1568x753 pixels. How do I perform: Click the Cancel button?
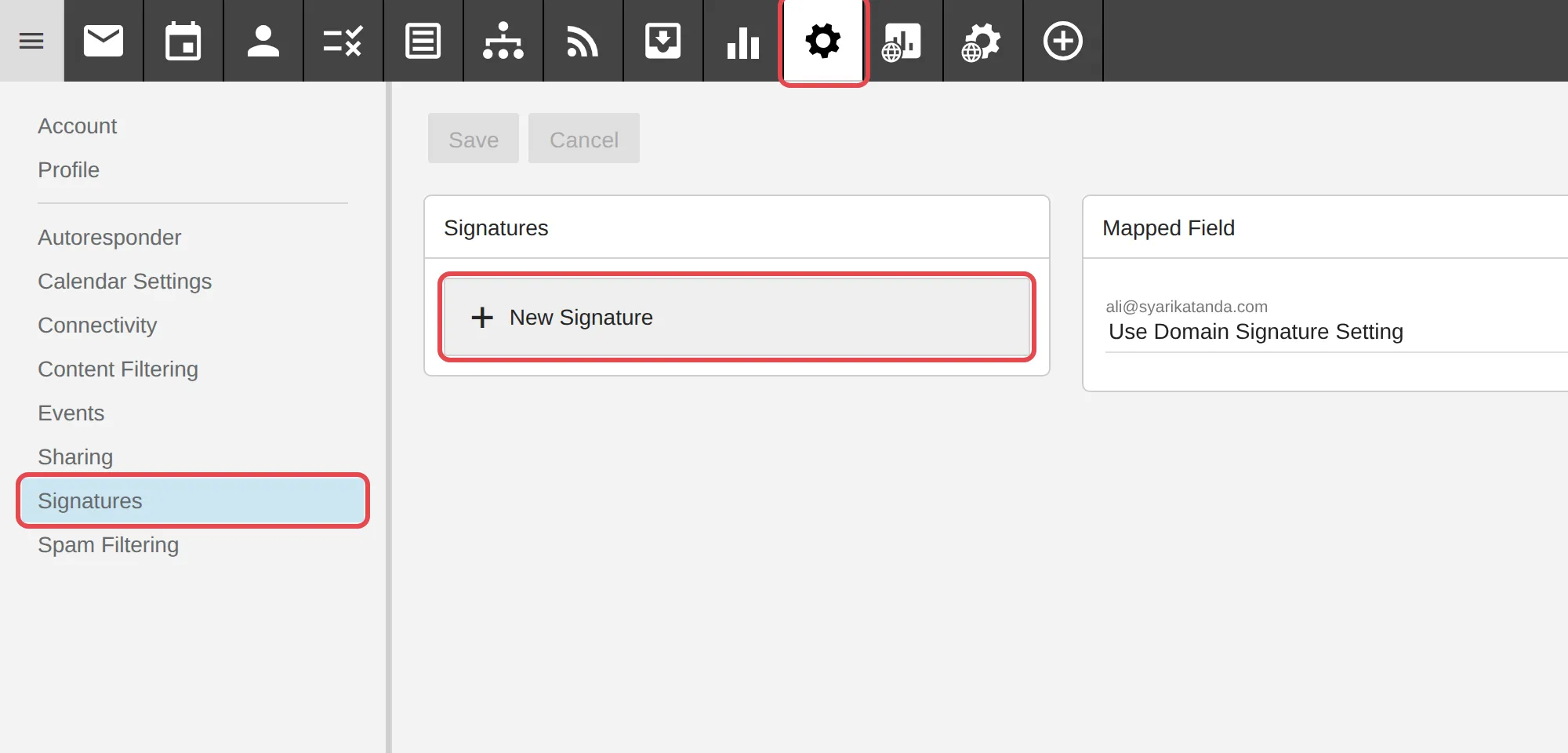[584, 139]
